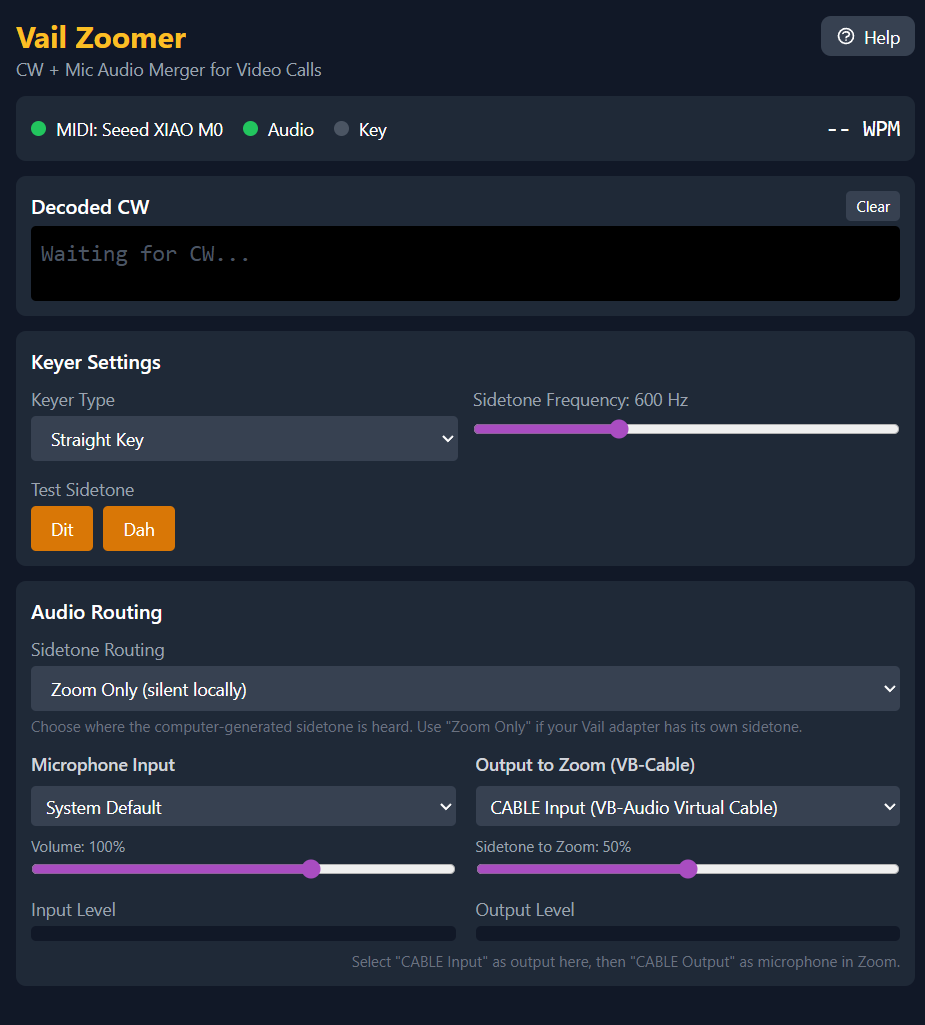Screen dimensions: 925x1025
Task: Click the Help question mark icon
Action: (847, 35)
